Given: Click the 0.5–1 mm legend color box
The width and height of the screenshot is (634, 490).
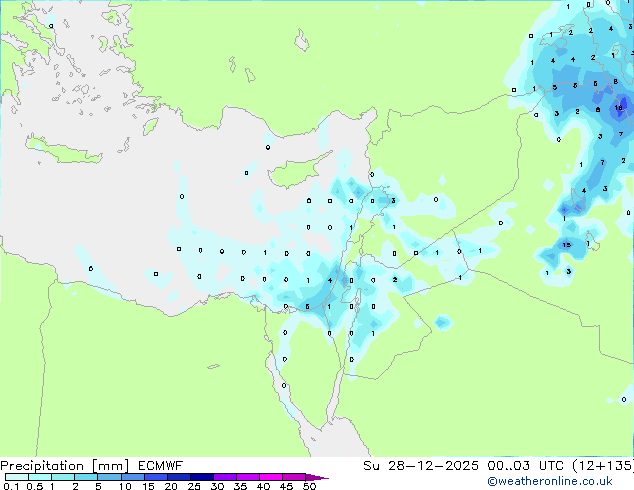Looking at the screenshot, I should [x=40, y=477].
